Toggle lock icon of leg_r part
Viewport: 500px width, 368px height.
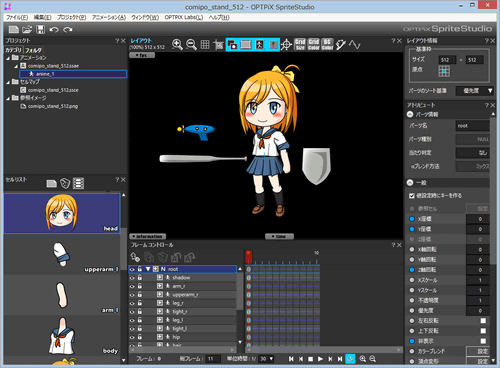(140, 303)
